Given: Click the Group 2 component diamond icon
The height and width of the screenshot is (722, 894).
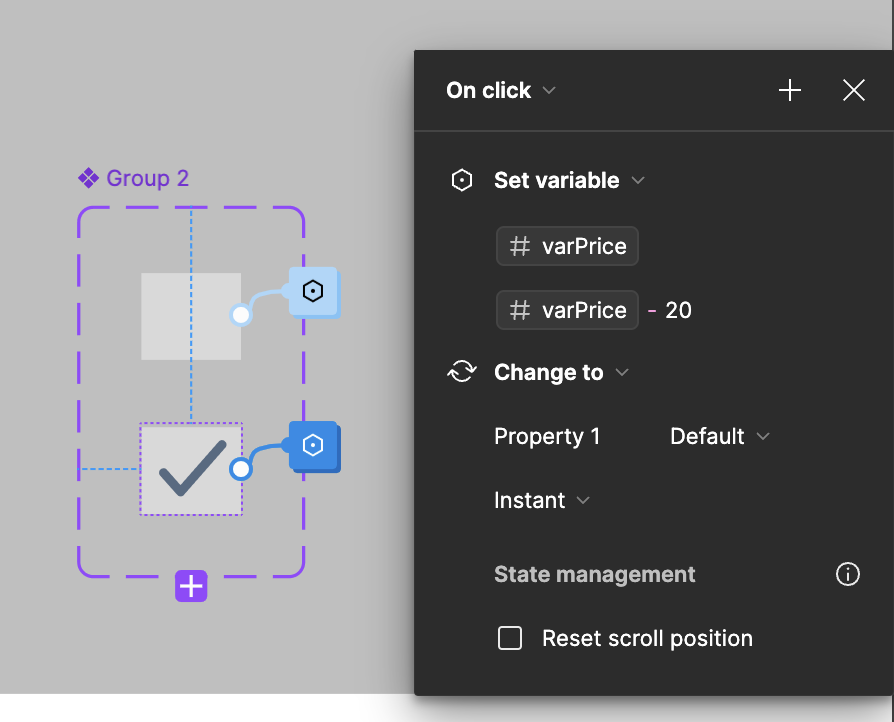Looking at the screenshot, I should [x=88, y=179].
